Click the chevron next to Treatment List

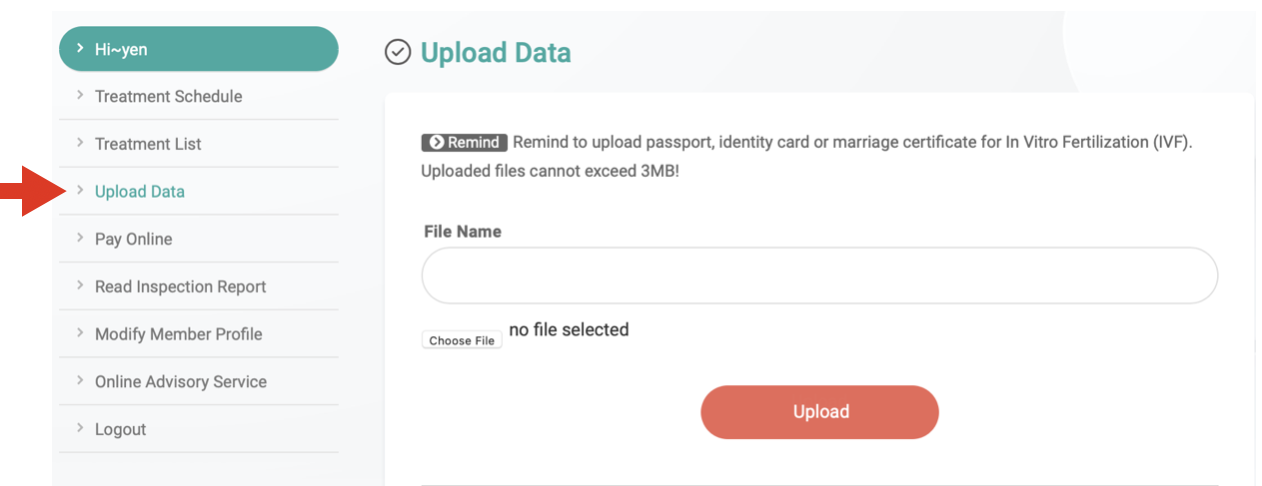click(80, 143)
